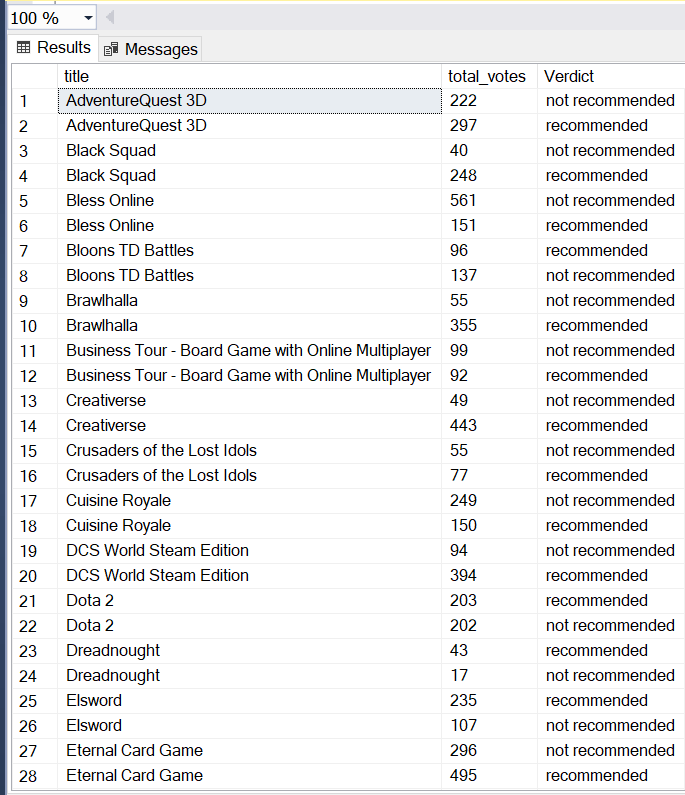Click AdventureQuest 3D title in row 1
Image resolution: width=685 pixels, height=795 pixels.
pyautogui.click(x=249, y=101)
